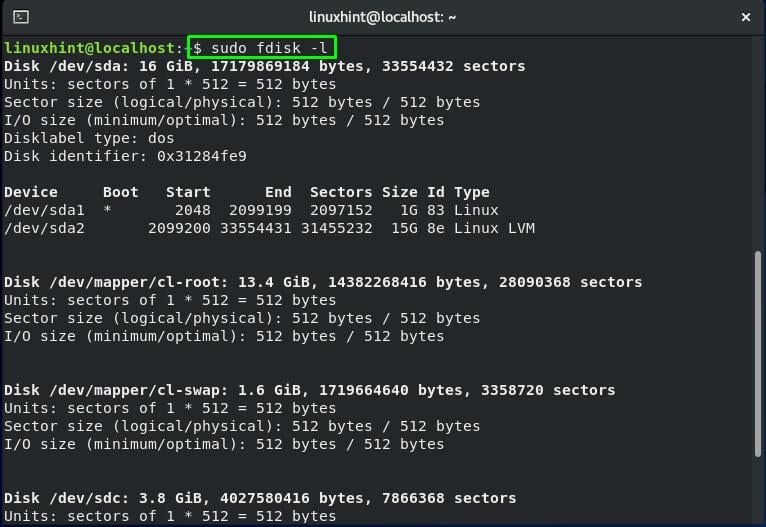Image resolution: width=766 pixels, height=527 pixels.
Task: Click the Disk /dev/mapper/cl-swap heading line
Action: pos(309,390)
